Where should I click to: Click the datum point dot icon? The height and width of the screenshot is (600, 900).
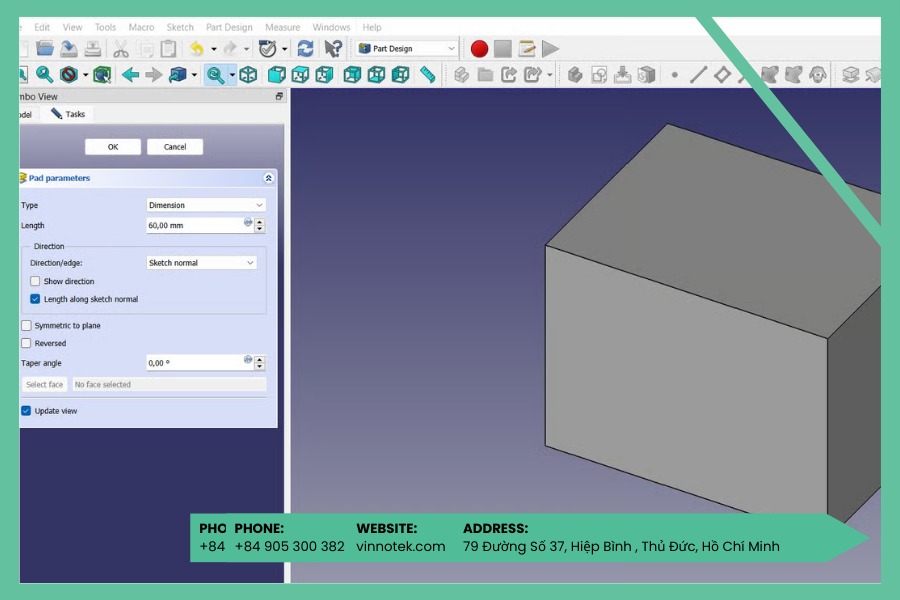click(674, 75)
